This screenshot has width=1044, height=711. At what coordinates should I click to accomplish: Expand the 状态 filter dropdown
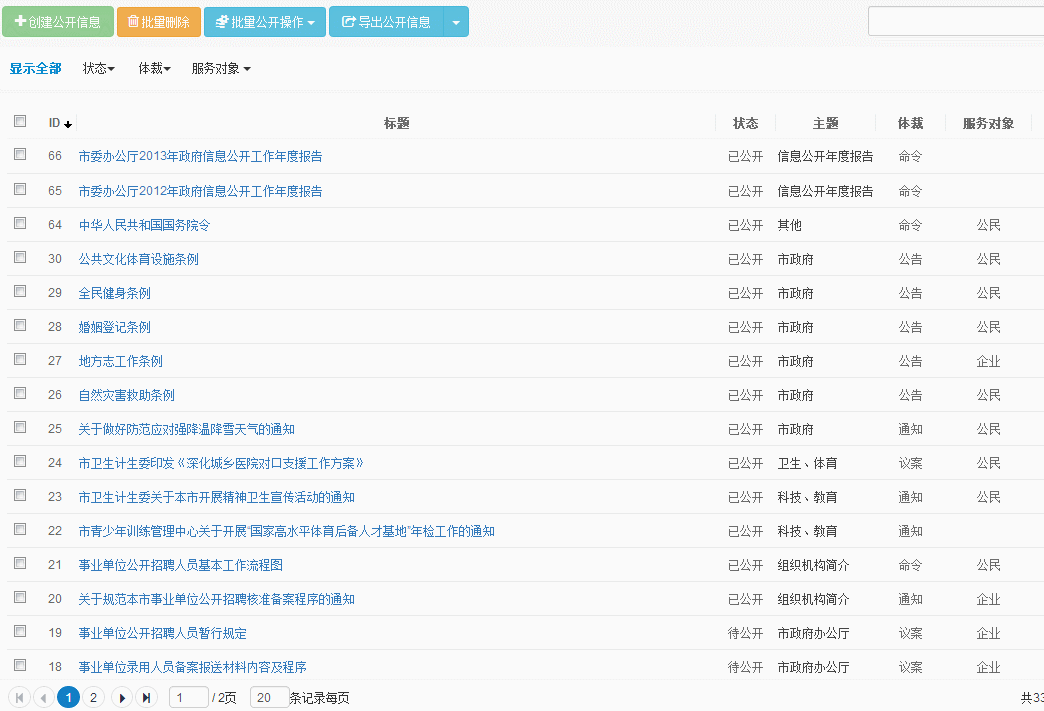click(x=98, y=69)
